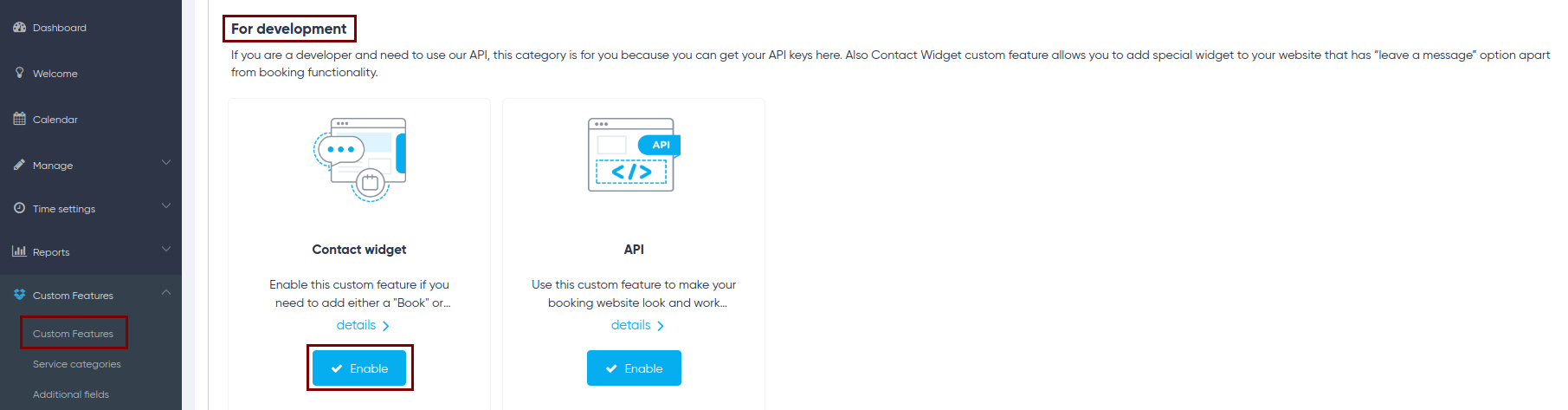Enable the API custom feature
The width and height of the screenshot is (1568, 410).
point(634,368)
